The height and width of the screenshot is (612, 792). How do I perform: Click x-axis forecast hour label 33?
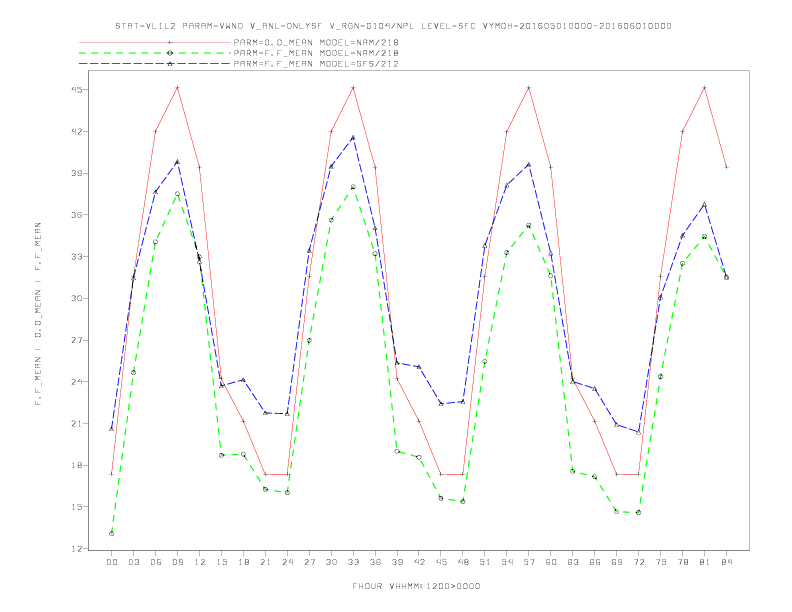pyautogui.click(x=353, y=562)
